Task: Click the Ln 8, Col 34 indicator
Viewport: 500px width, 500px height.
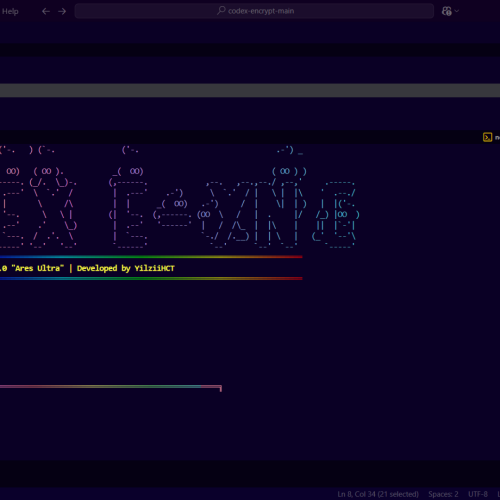Action: (x=378, y=494)
